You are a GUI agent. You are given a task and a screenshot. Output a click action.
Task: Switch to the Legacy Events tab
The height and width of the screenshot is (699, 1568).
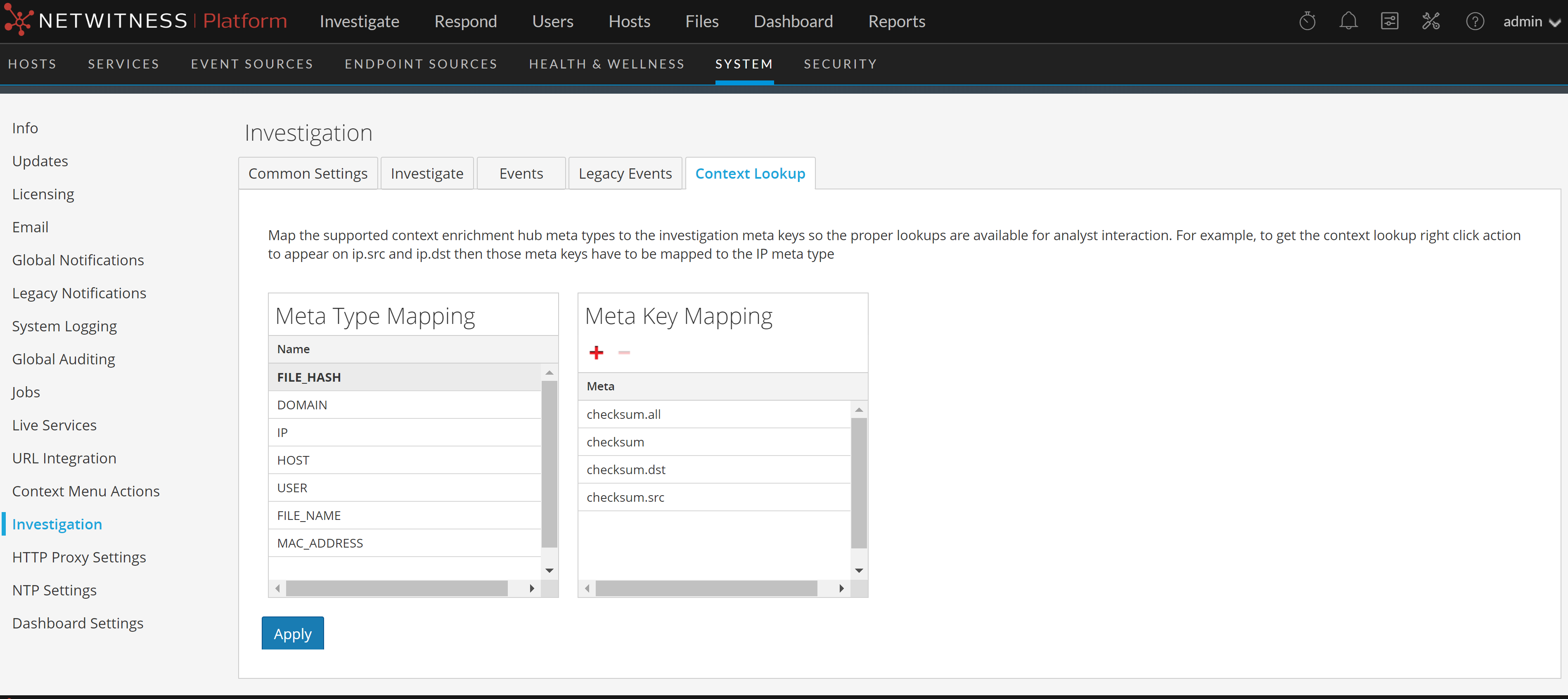coord(625,174)
